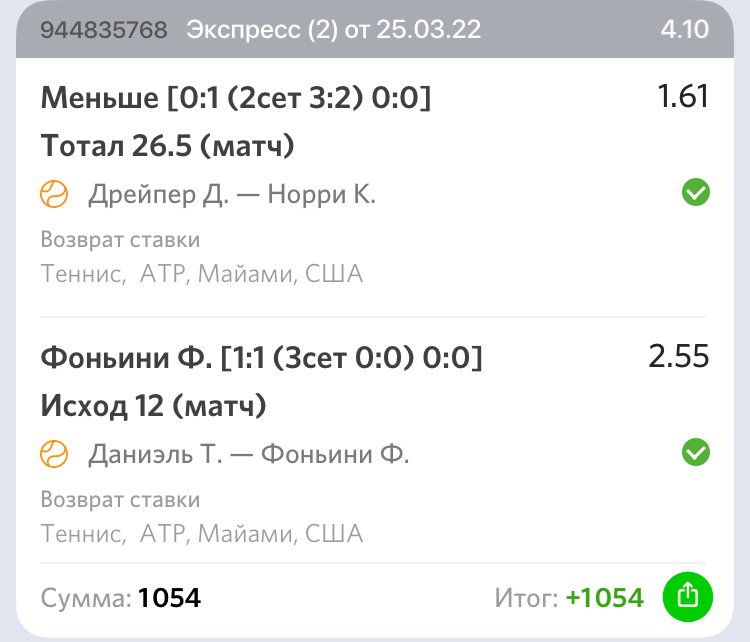
Task: Tap the green share button
Action: coord(686,597)
